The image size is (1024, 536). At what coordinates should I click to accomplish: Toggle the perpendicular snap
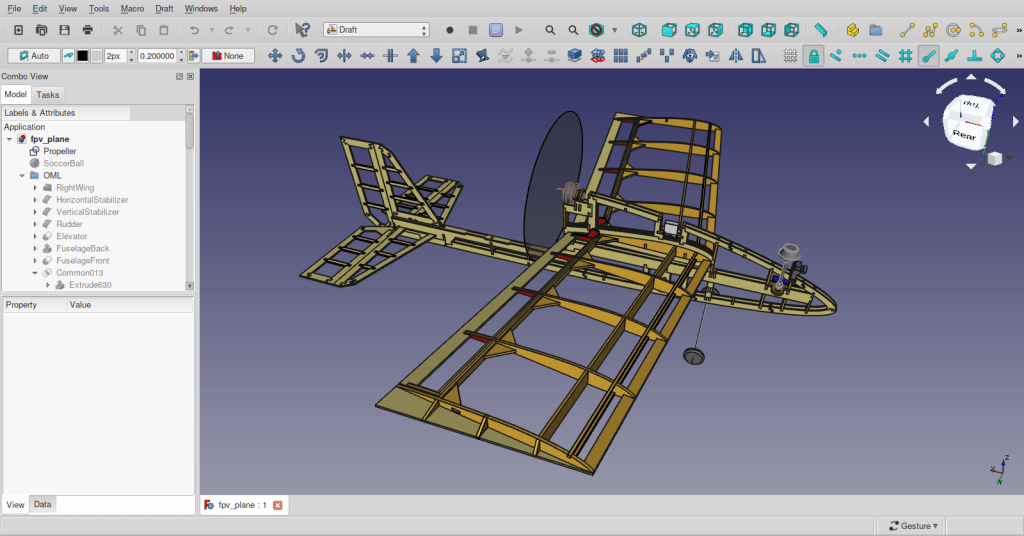974,56
